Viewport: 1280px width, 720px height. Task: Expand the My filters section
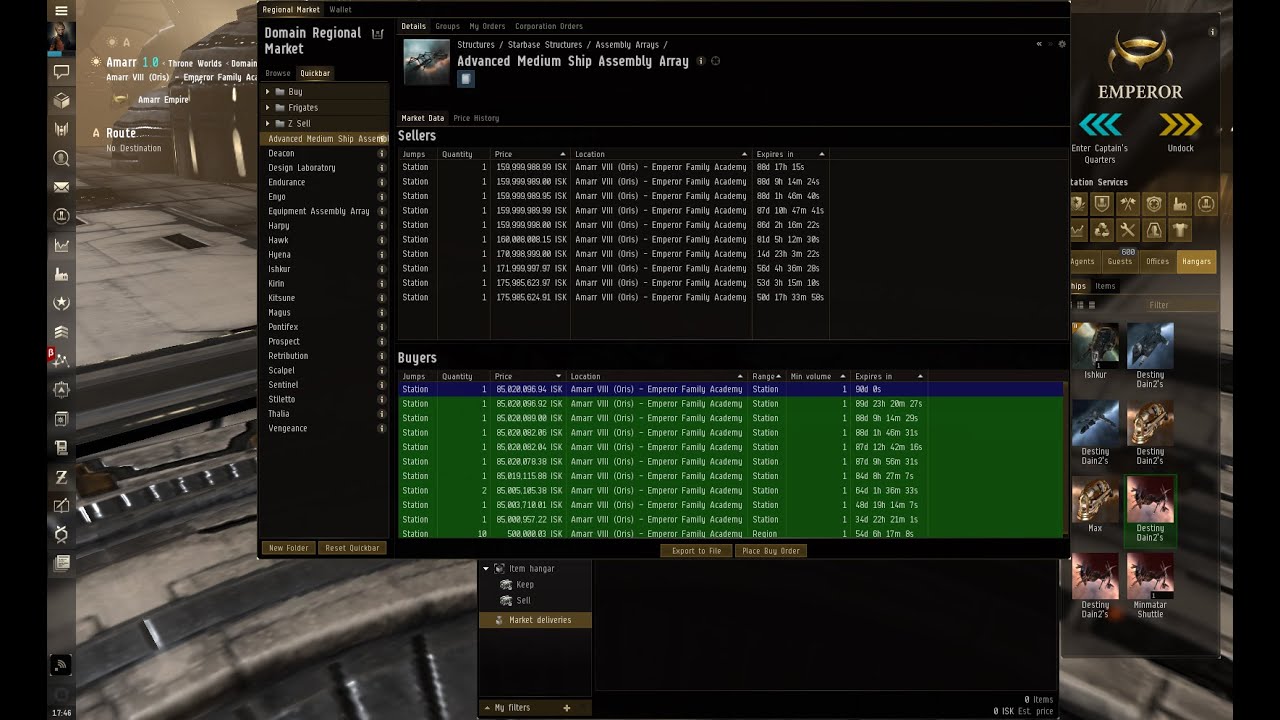coord(487,708)
